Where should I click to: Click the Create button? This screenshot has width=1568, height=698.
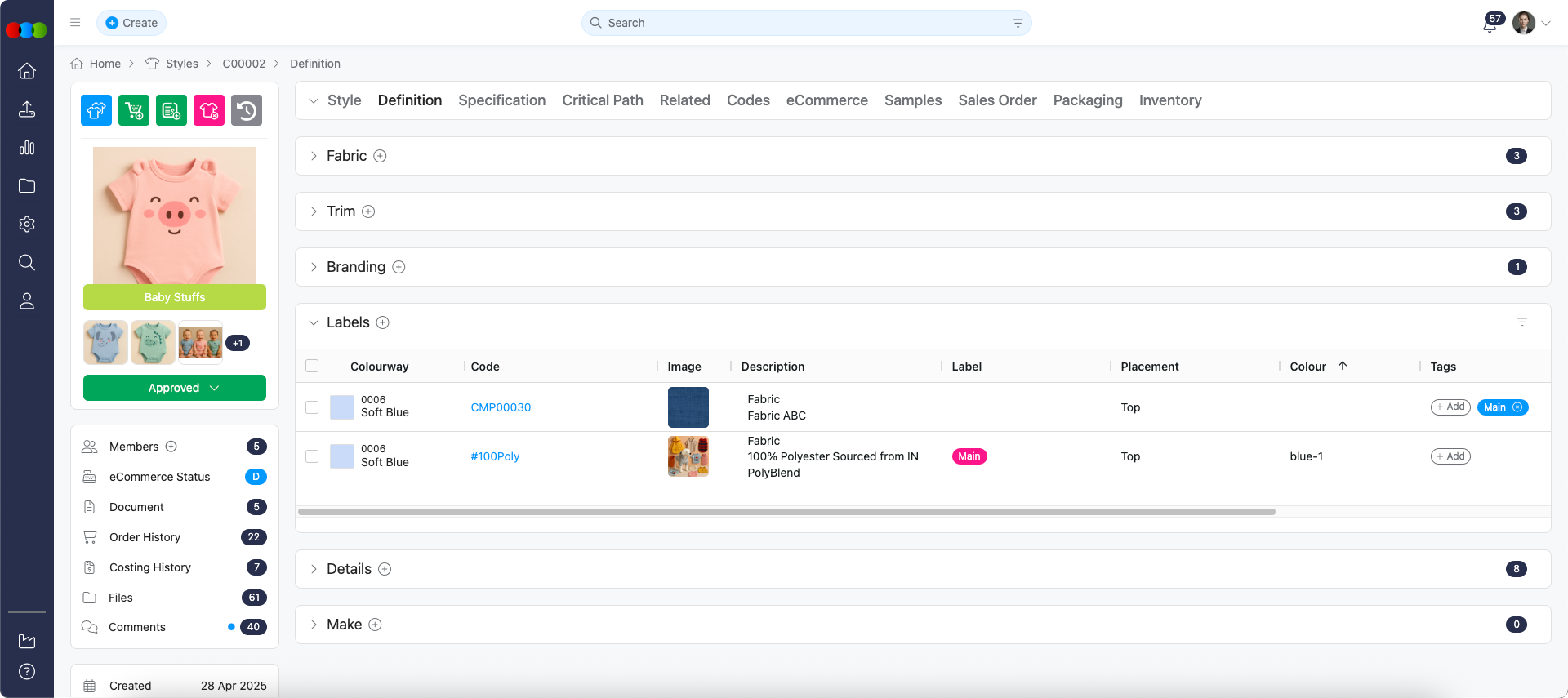click(131, 23)
